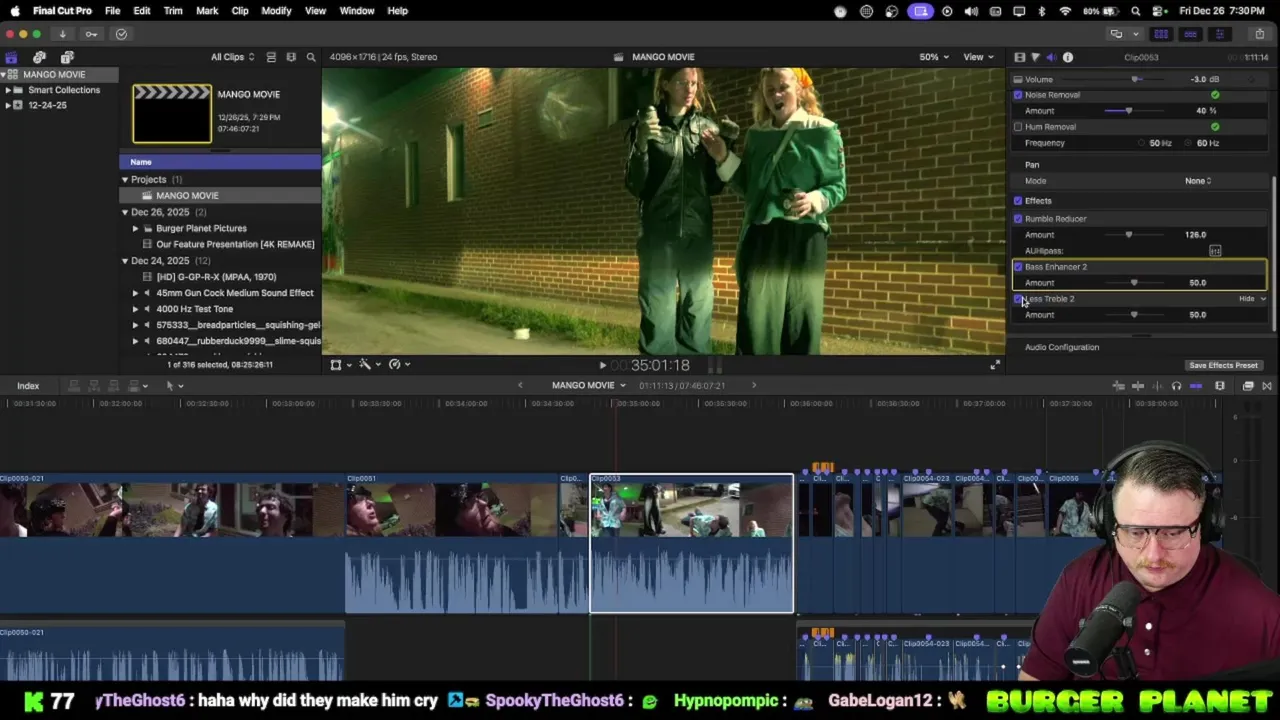This screenshot has width=1280, height=720.
Task: Click the Share export icon
Action: click(1259, 34)
